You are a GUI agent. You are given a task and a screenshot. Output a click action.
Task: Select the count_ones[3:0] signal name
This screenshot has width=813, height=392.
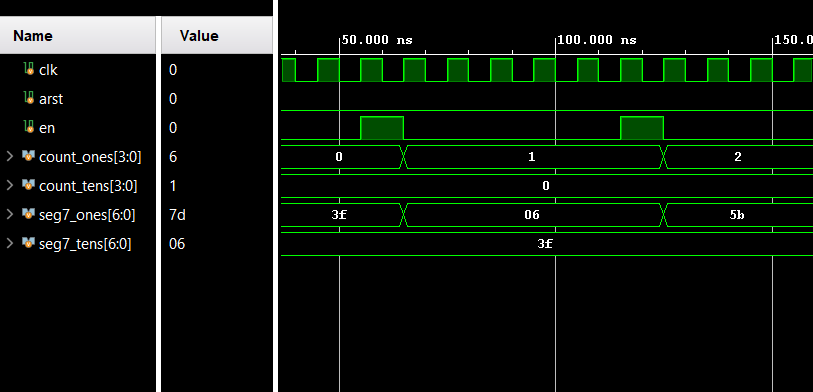coord(90,157)
